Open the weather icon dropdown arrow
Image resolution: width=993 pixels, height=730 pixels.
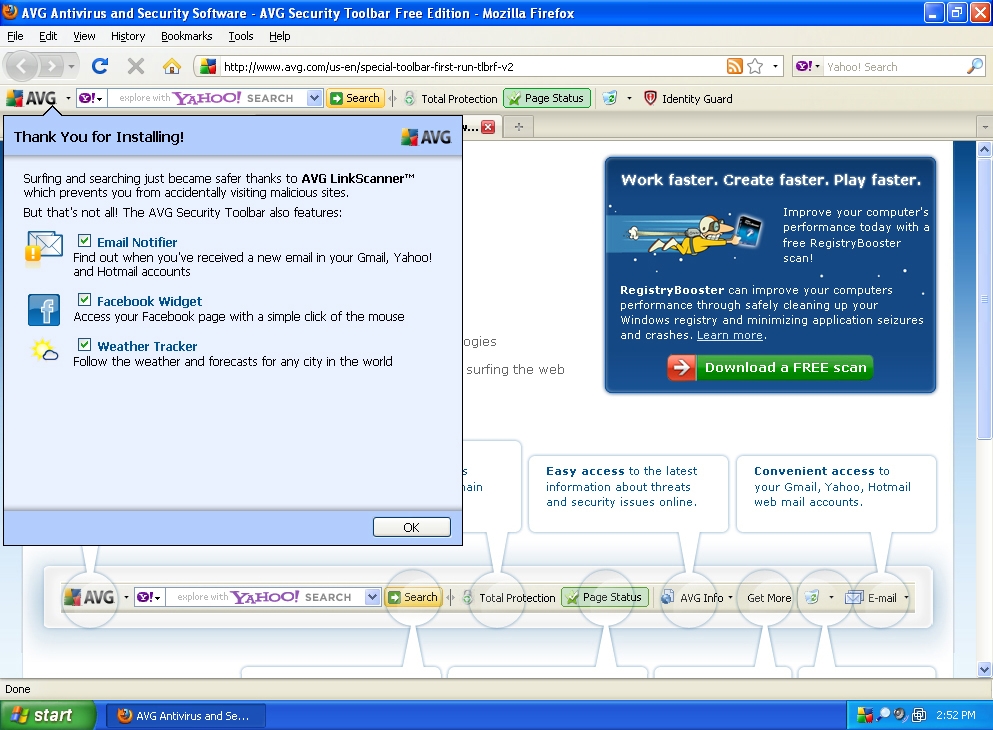pyautogui.click(x=629, y=99)
